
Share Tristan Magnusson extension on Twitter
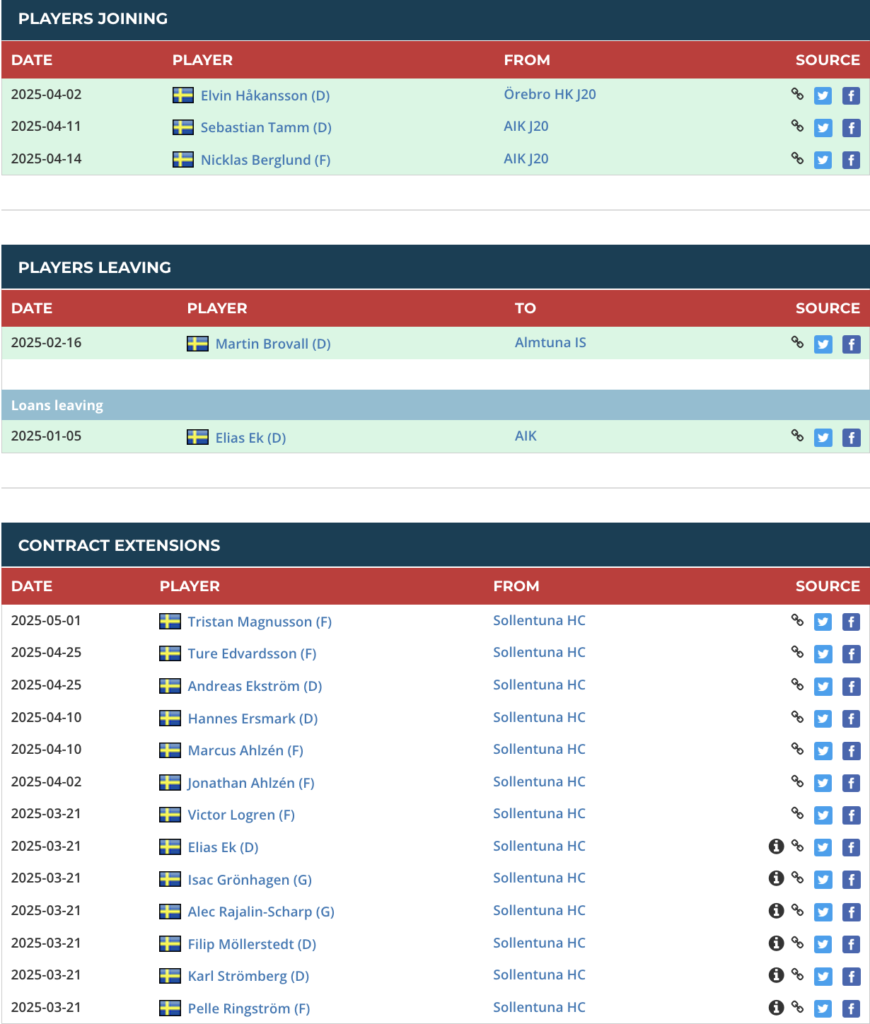click(x=823, y=622)
